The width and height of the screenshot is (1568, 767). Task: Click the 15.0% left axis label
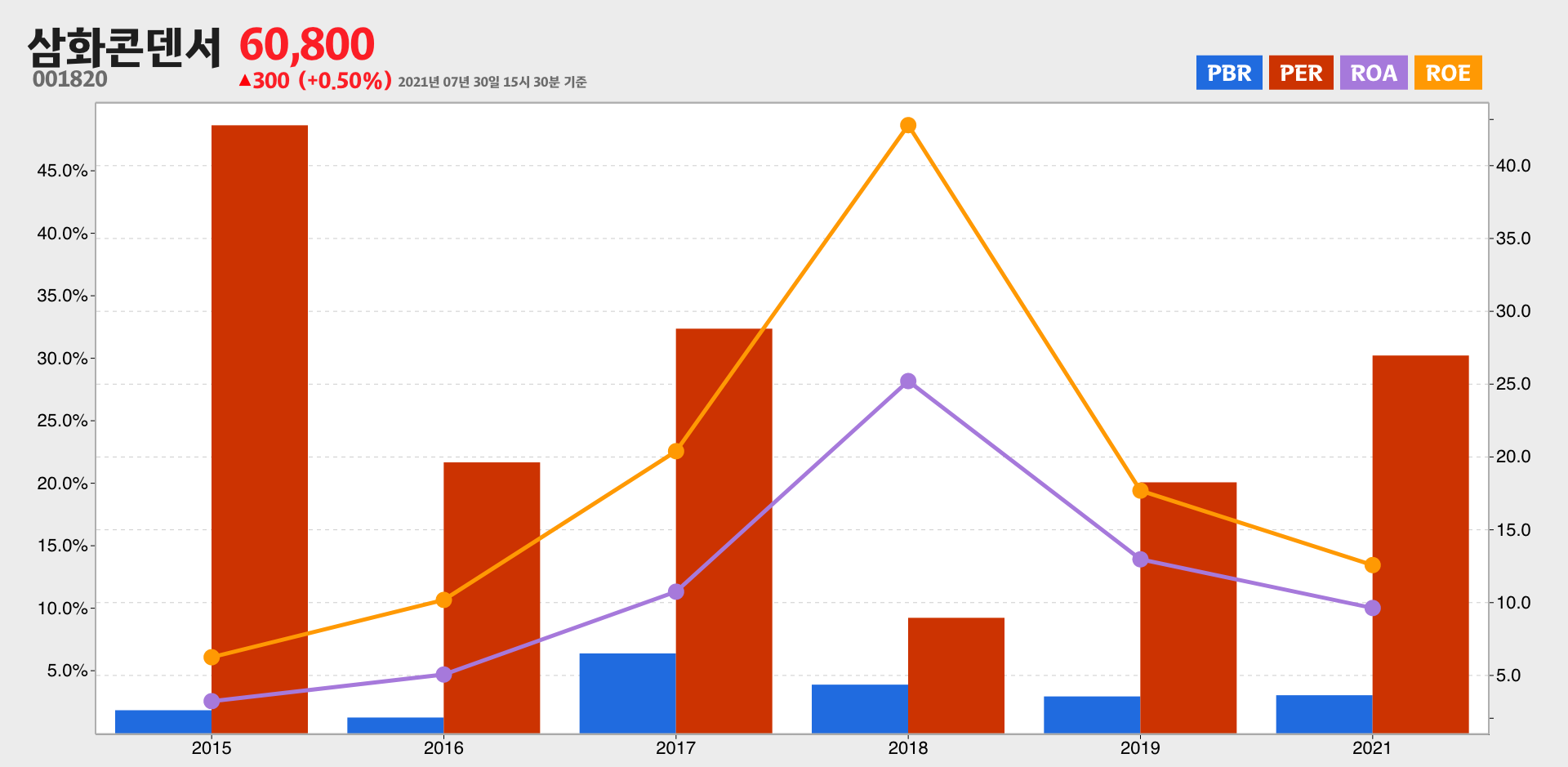click(x=62, y=546)
